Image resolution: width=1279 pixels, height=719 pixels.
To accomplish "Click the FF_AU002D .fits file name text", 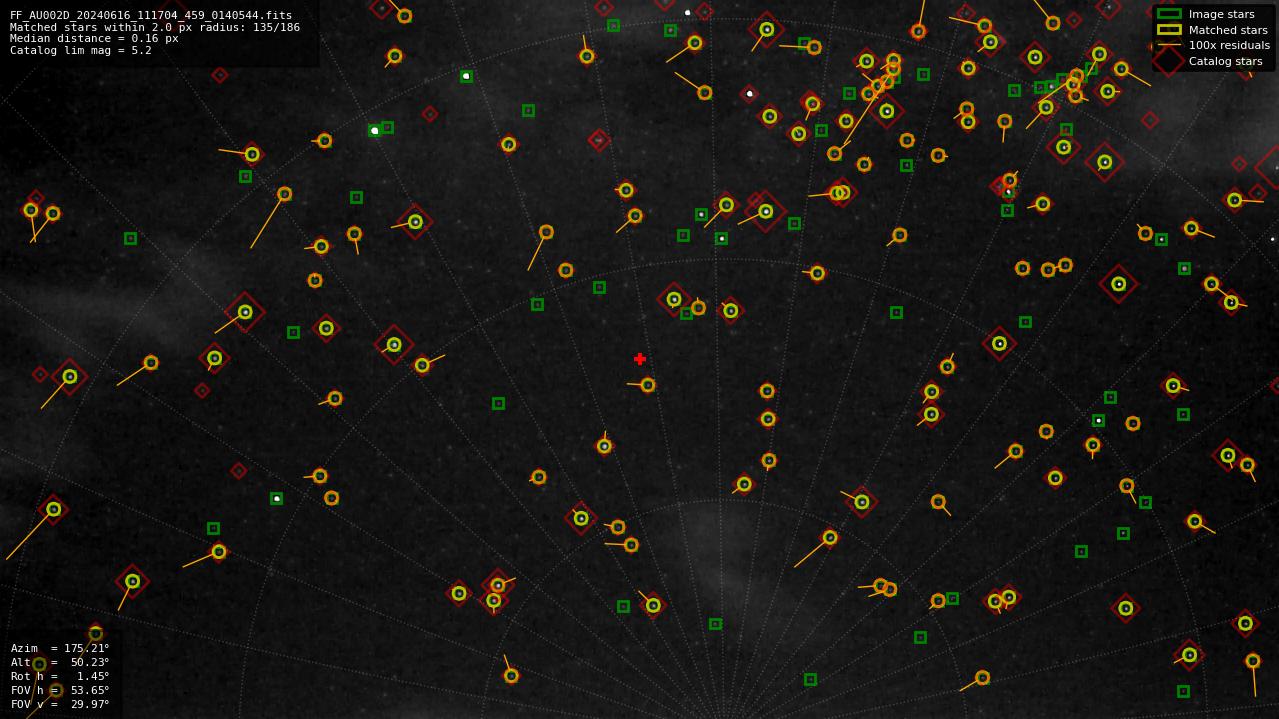I will [151, 16].
